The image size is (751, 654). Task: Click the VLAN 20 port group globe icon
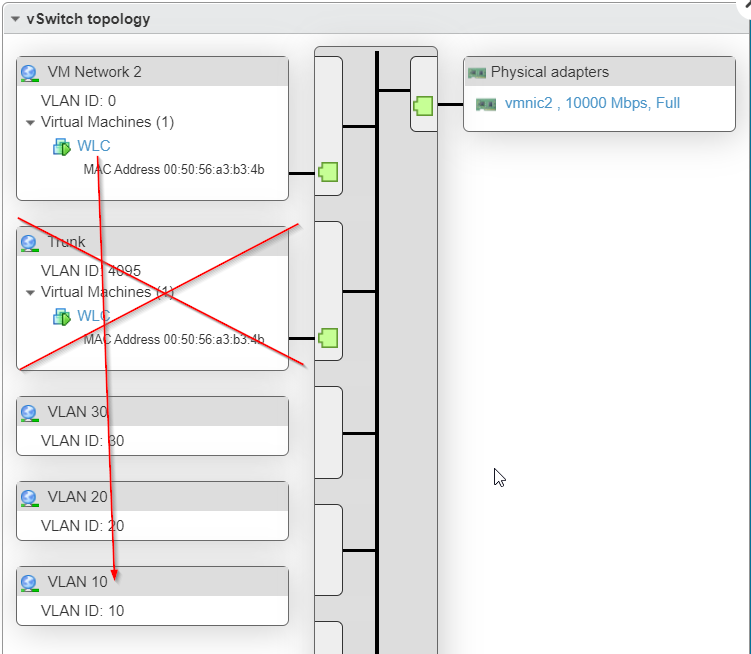click(29, 498)
